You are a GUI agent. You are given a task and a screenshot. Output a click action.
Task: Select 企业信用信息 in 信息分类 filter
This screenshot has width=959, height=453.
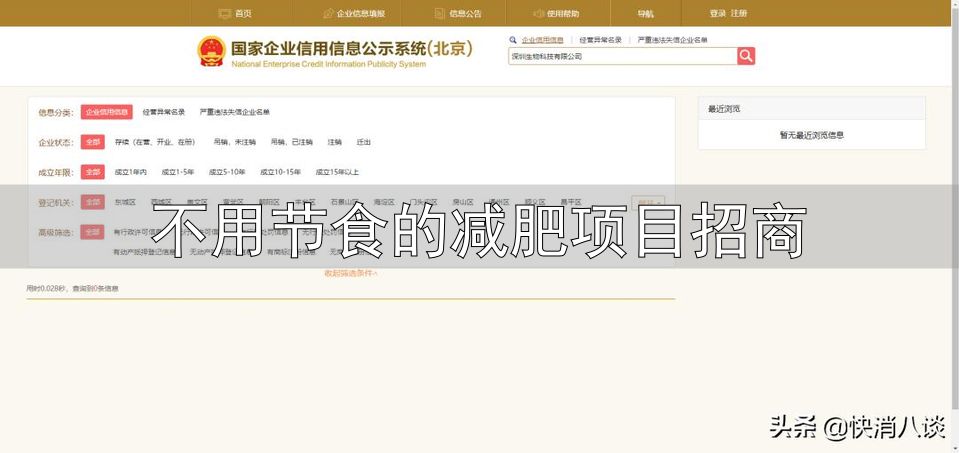point(106,112)
